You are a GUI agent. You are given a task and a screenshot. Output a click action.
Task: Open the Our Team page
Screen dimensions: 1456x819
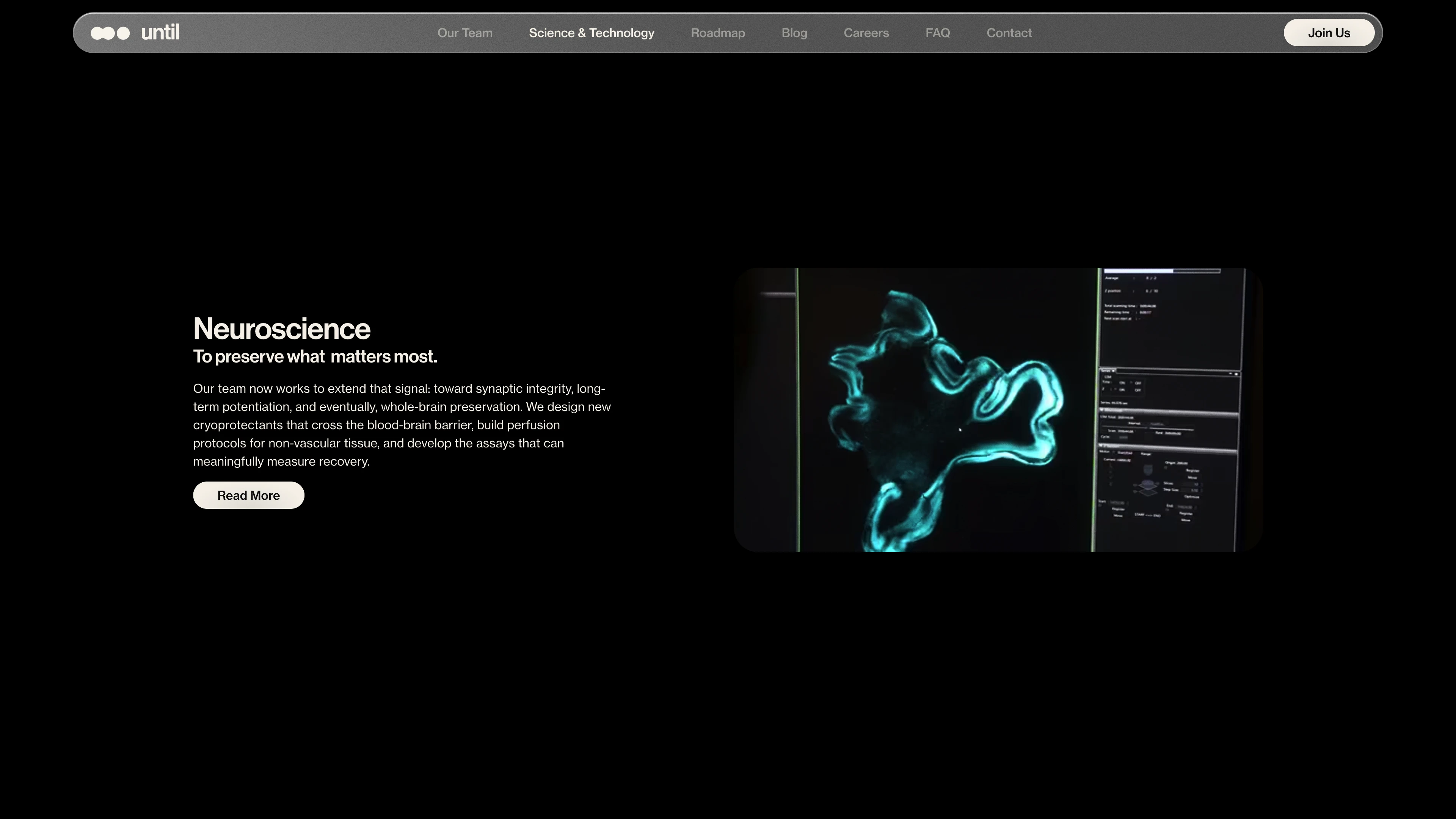coord(464,33)
